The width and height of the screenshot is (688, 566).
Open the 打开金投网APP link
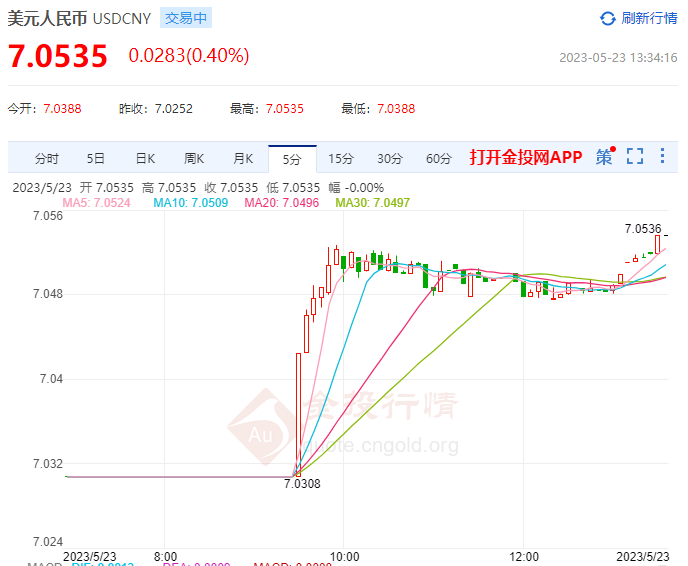pyautogui.click(x=526, y=157)
